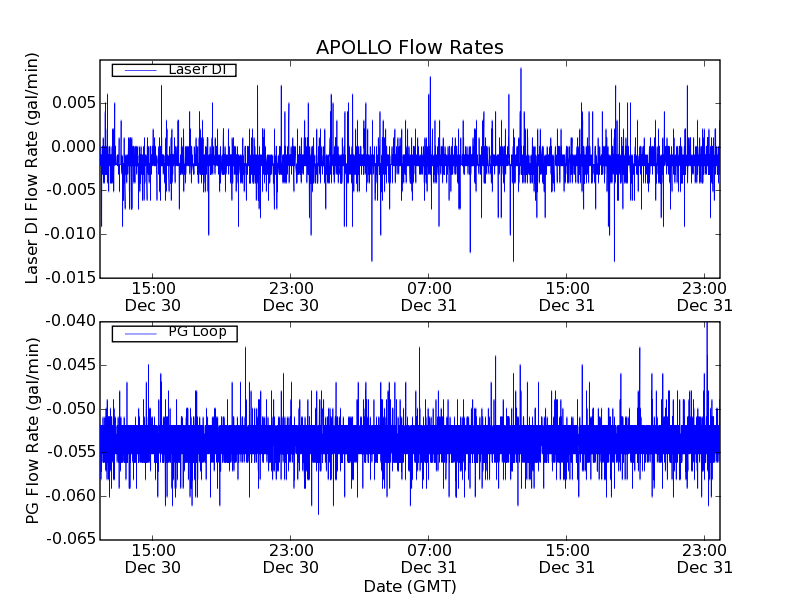The height and width of the screenshot is (600, 800).
Task: Click the 'APOLLO Flow Rates' chart title
Action: tap(410, 47)
